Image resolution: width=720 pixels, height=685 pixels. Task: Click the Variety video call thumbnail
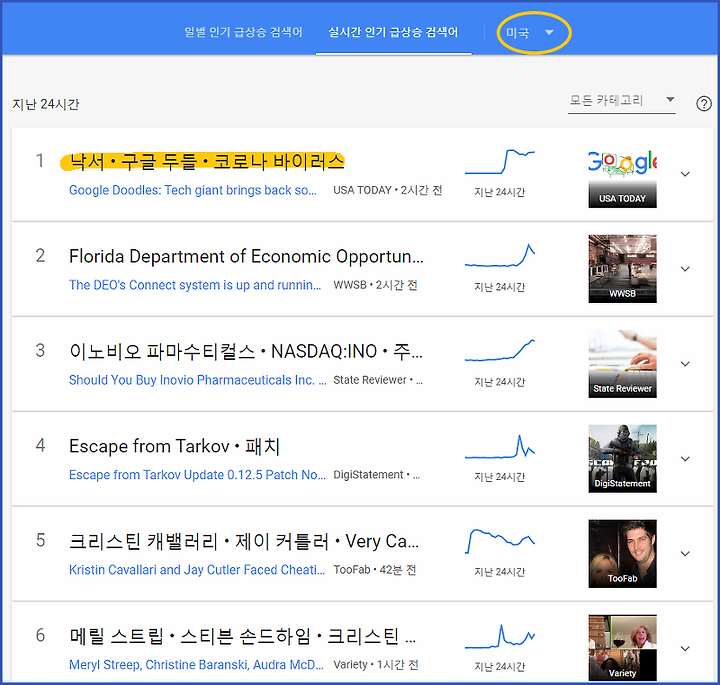coord(622,648)
